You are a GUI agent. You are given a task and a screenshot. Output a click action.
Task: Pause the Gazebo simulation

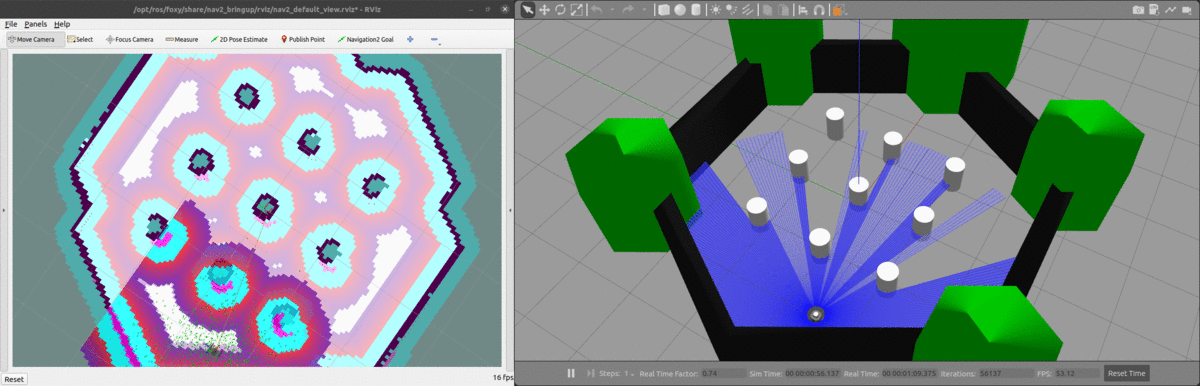tap(571, 373)
